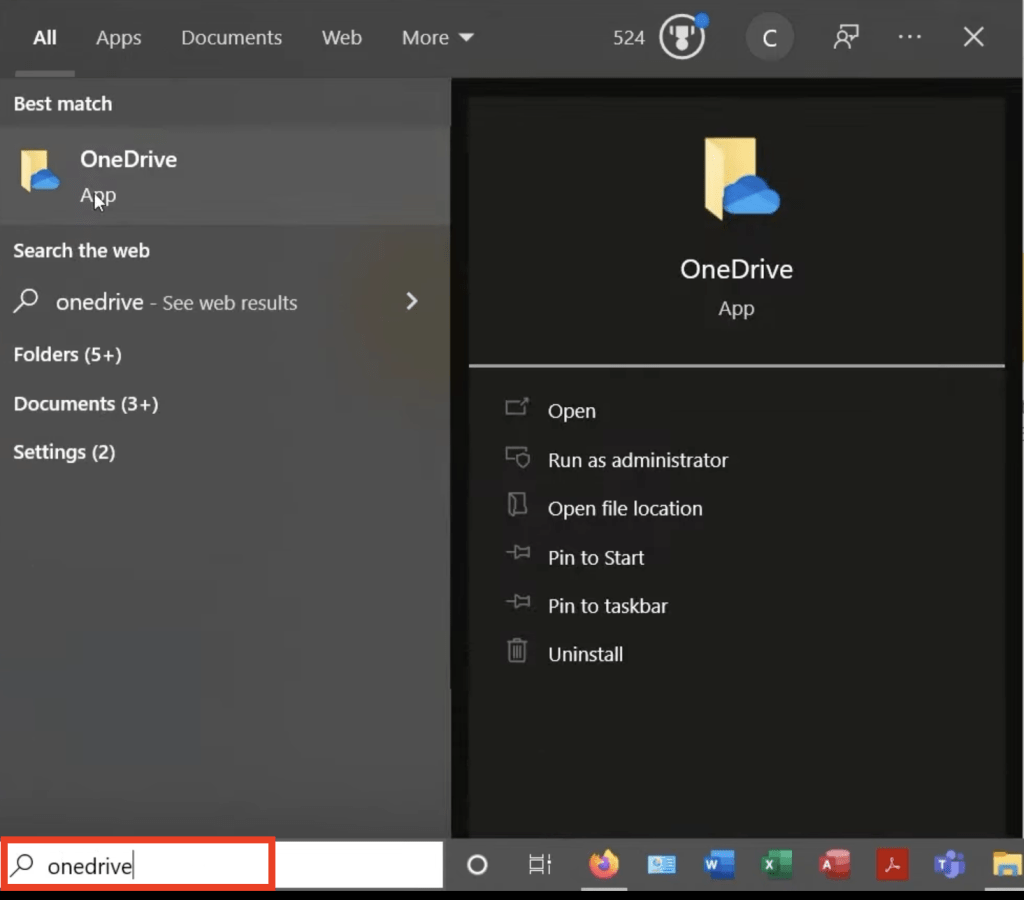Open the feedback person icon
Image resolution: width=1024 pixels, height=900 pixels.
[846, 37]
